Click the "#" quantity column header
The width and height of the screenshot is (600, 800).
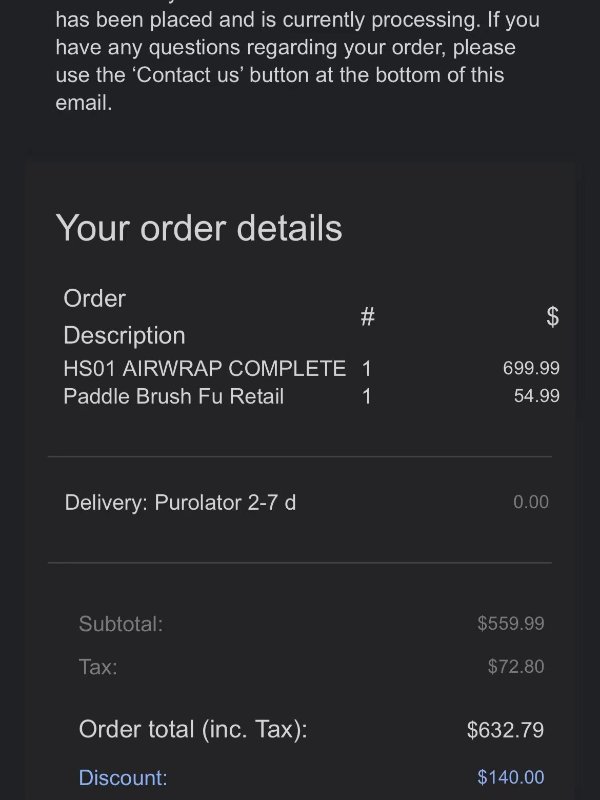[x=367, y=317]
